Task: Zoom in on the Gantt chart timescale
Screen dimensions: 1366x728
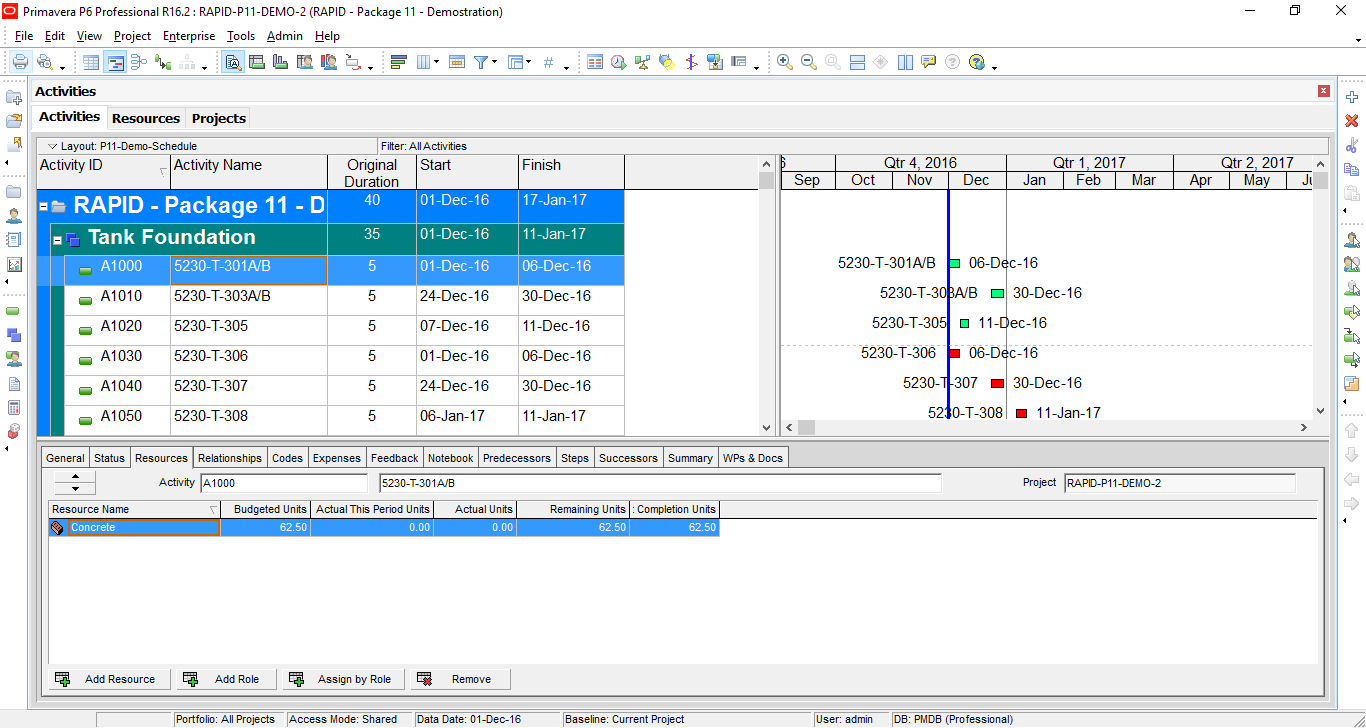Action: pyautogui.click(x=784, y=62)
